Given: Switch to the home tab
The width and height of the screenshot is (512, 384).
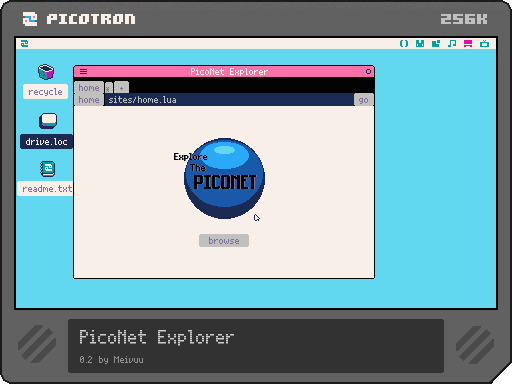Looking at the screenshot, I should 89,88.
